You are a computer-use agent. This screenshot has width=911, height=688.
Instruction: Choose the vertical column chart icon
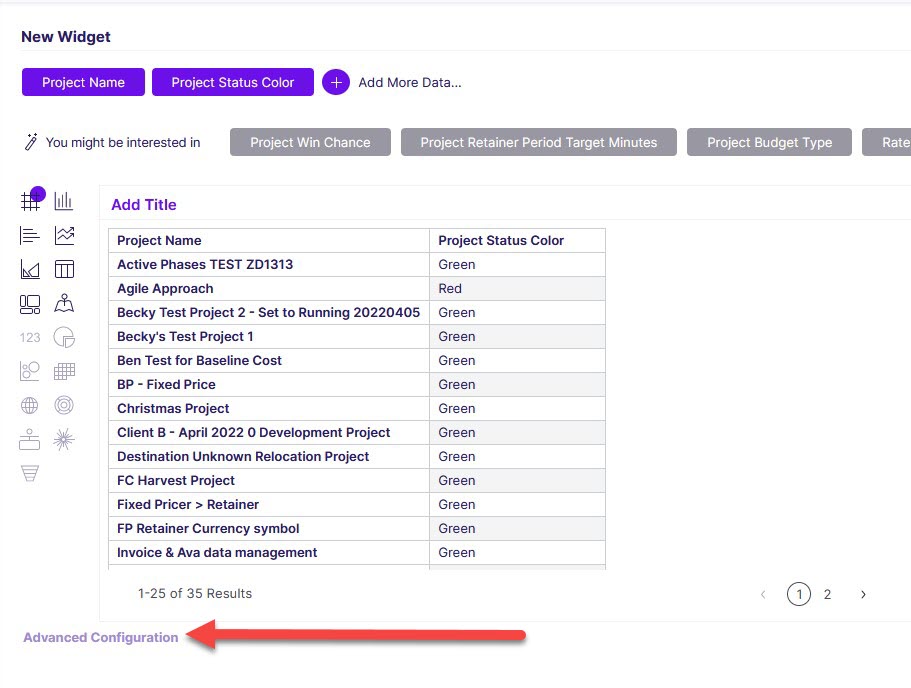[64, 201]
